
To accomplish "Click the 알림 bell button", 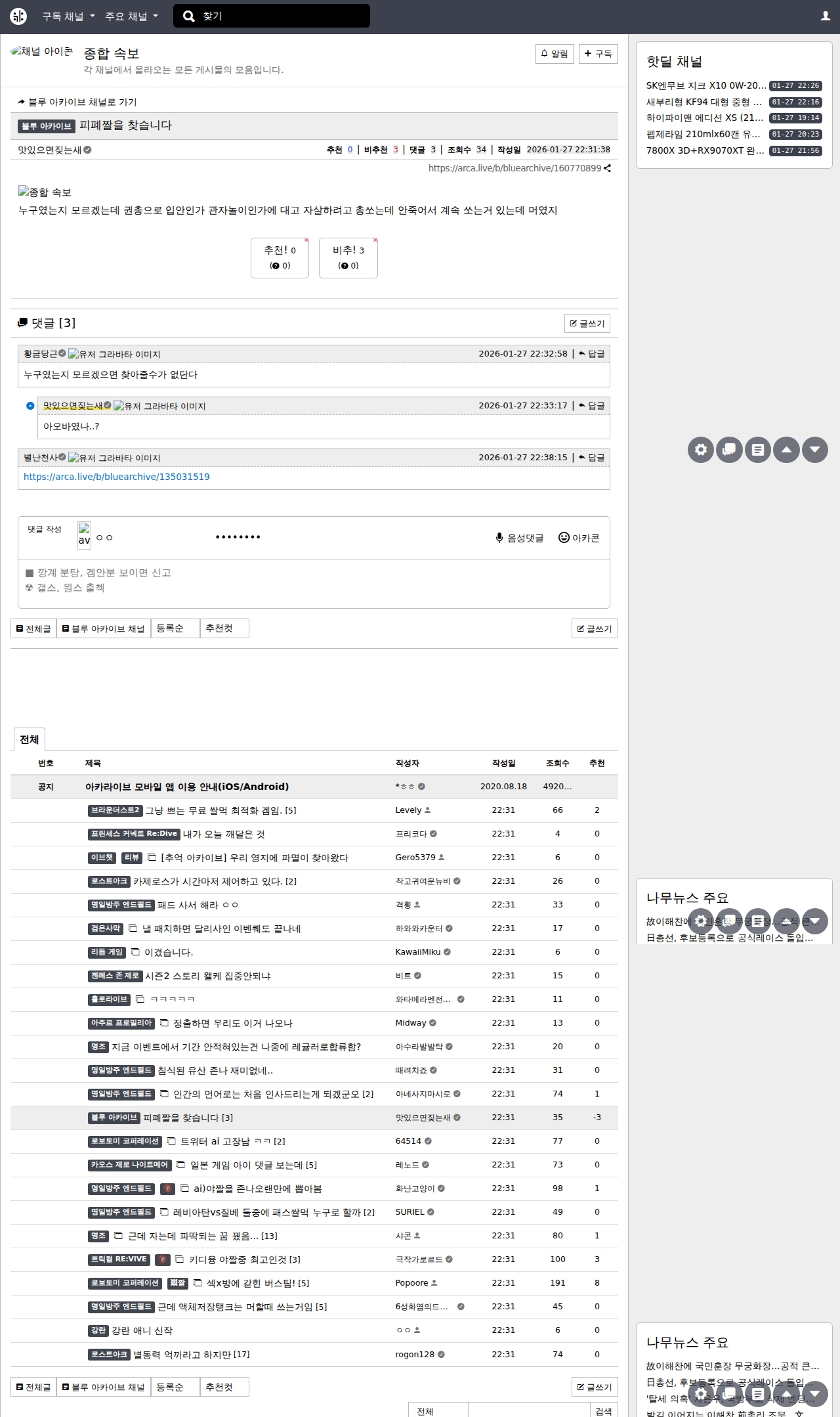I will click(x=555, y=54).
